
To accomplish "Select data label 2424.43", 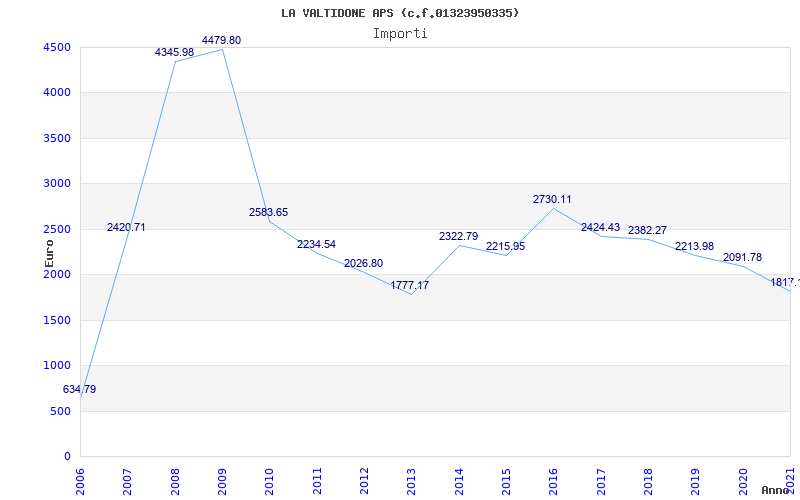I will coord(601,228).
